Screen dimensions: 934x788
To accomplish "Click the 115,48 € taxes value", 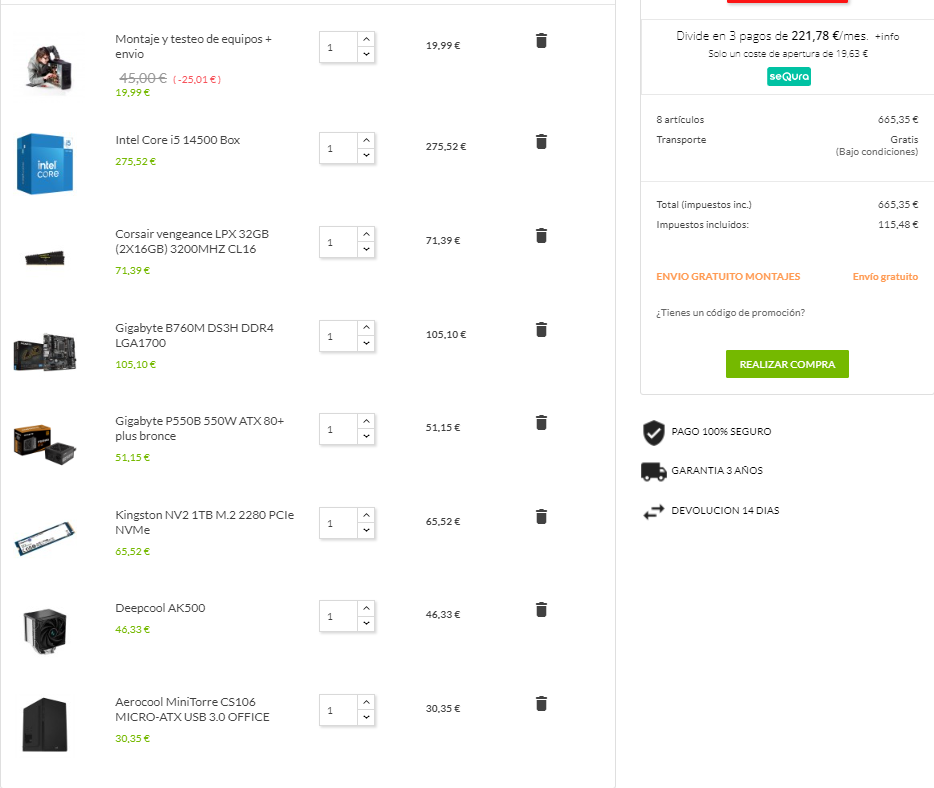I will click(x=898, y=225).
